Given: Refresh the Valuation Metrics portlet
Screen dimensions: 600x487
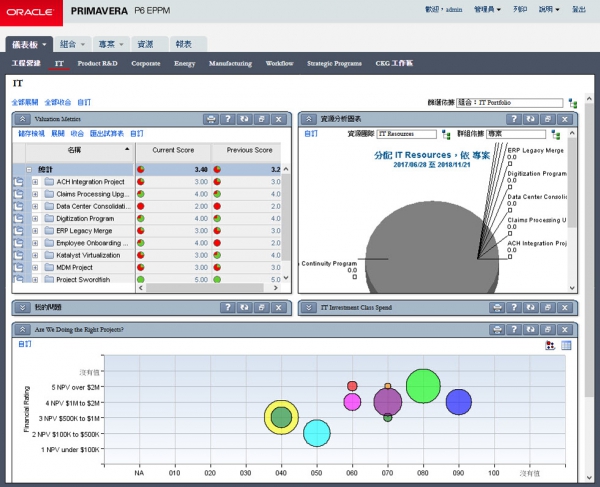Looking at the screenshot, I should point(245,119).
